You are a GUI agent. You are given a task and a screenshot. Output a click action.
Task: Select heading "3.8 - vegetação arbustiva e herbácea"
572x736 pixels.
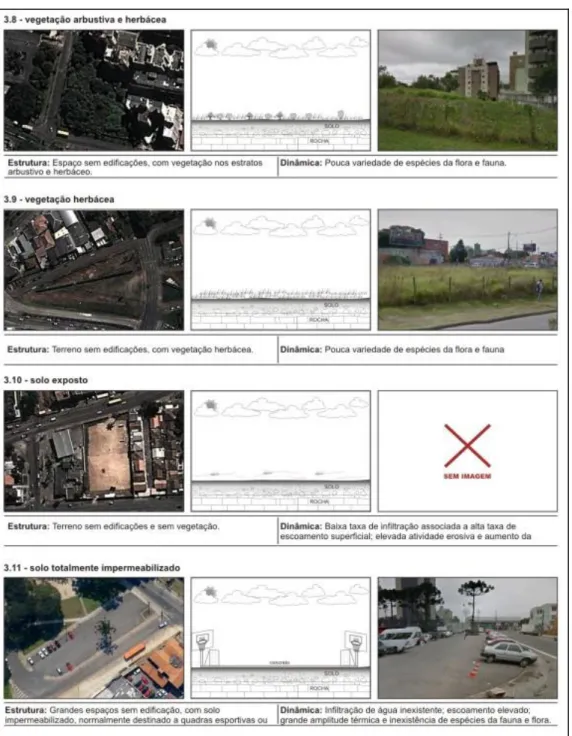point(85,20)
